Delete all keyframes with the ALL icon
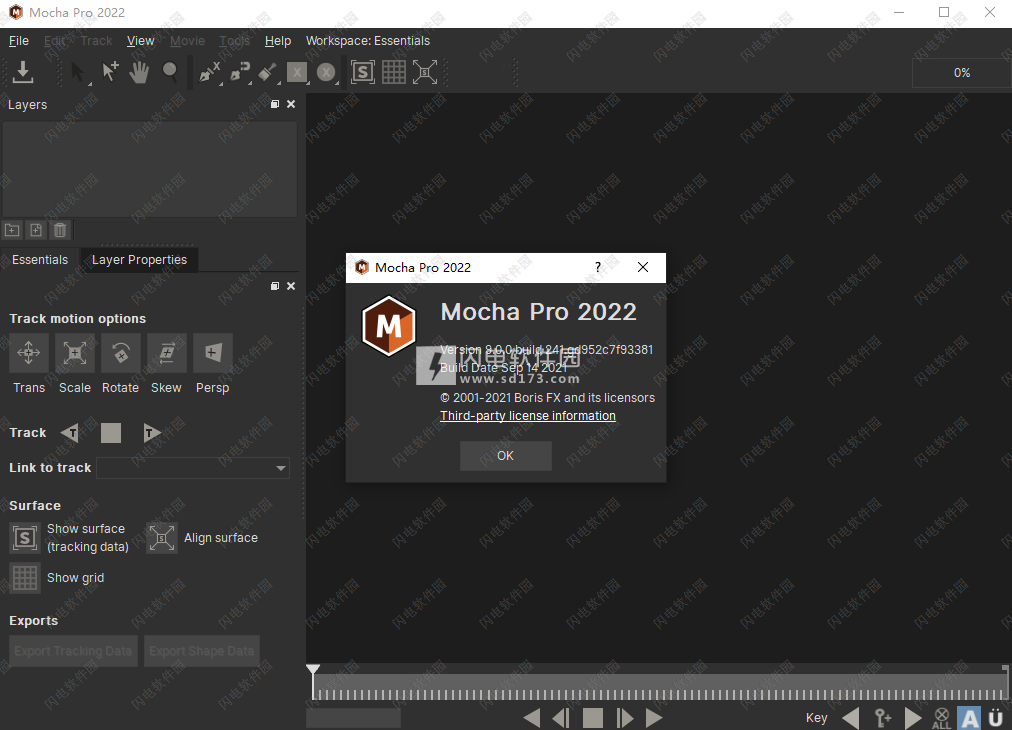Screen dimensions: 1012x730 942,718
